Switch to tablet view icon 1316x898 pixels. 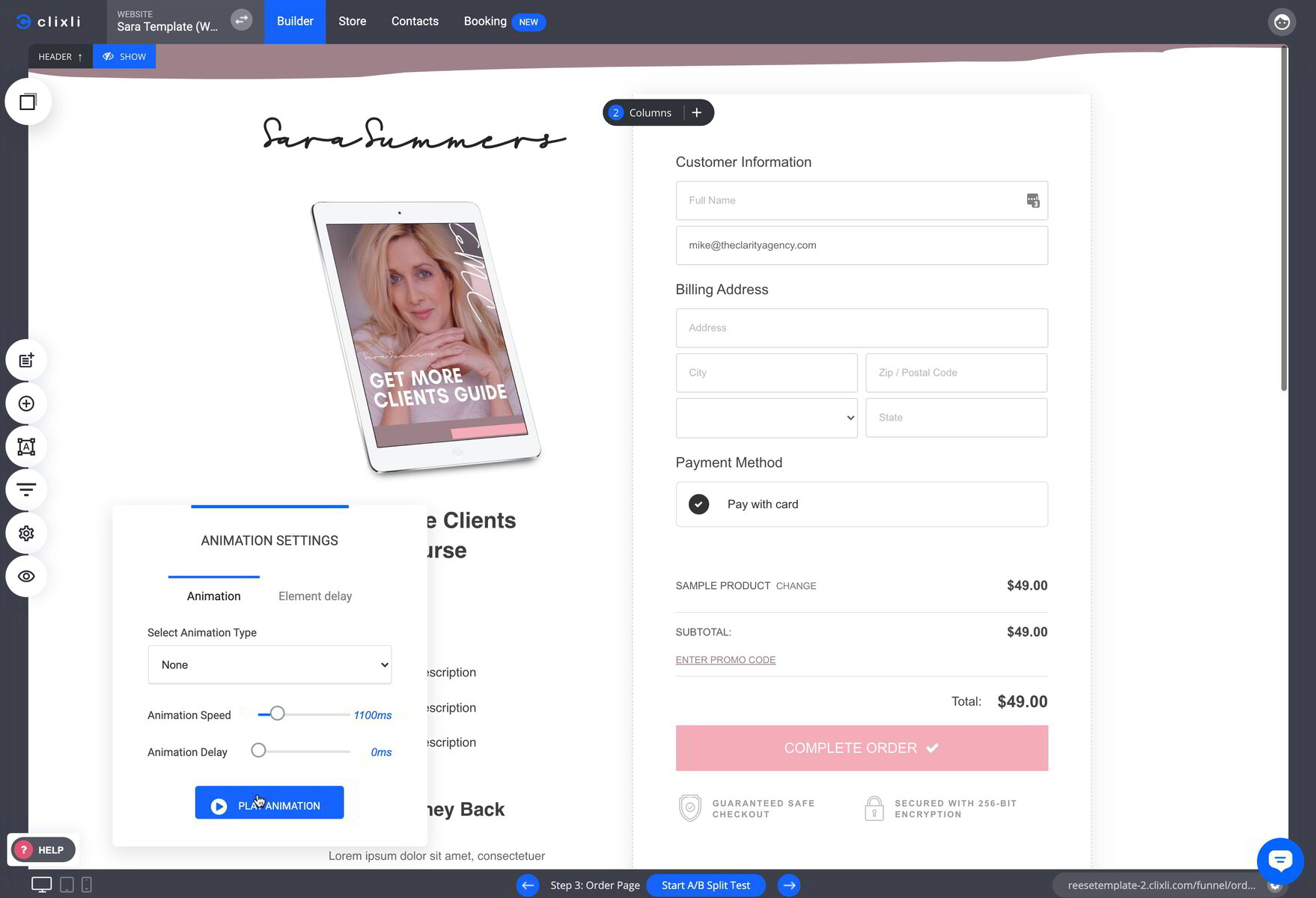pos(67,885)
